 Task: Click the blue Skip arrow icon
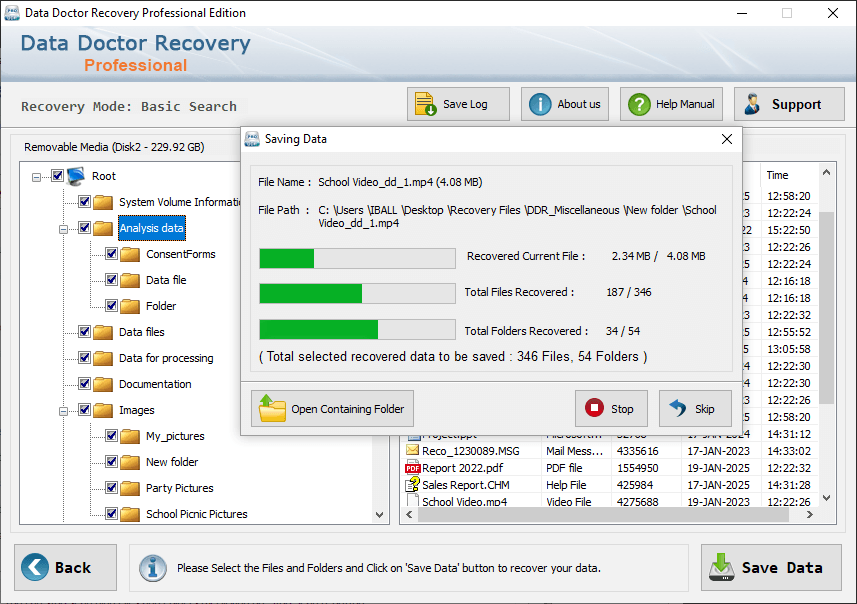pos(678,408)
